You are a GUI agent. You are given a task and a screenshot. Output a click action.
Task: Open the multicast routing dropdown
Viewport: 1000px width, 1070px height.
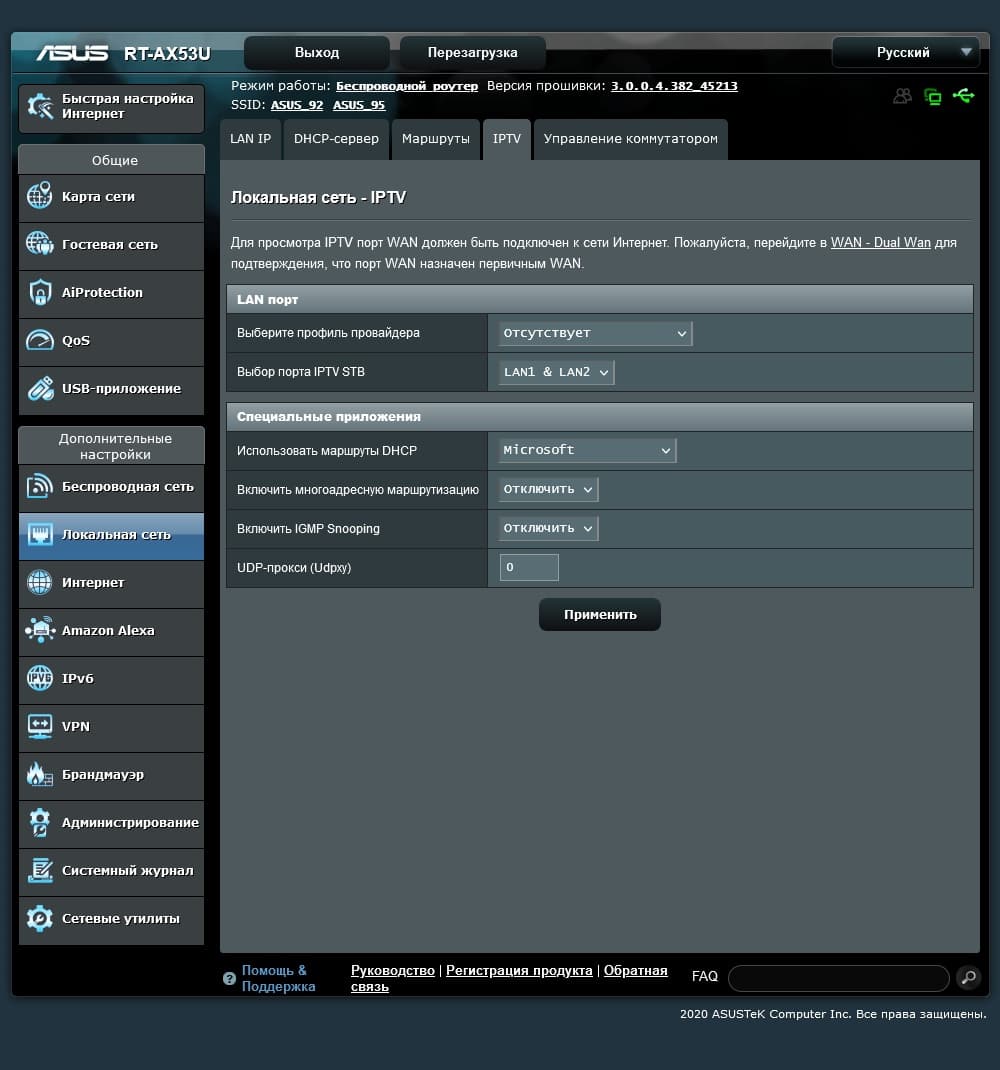[x=548, y=489]
